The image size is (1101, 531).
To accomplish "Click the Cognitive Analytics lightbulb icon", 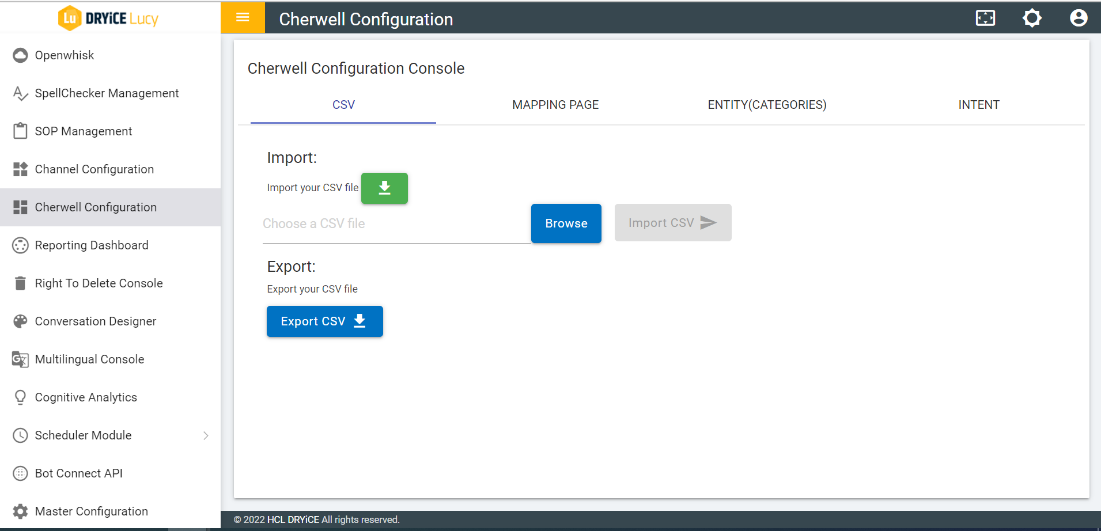I will (20, 397).
